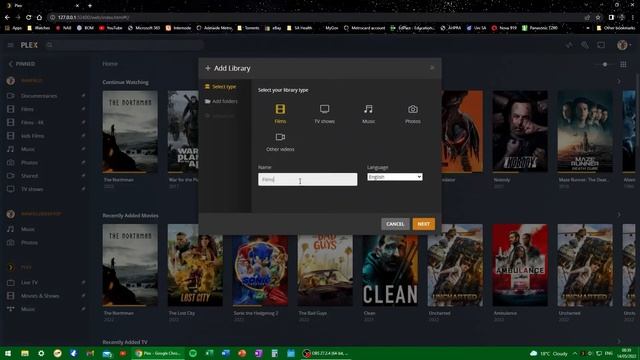The image size is (640, 360).
Task: Click the Home tab heading
Action: pyautogui.click(x=110, y=64)
